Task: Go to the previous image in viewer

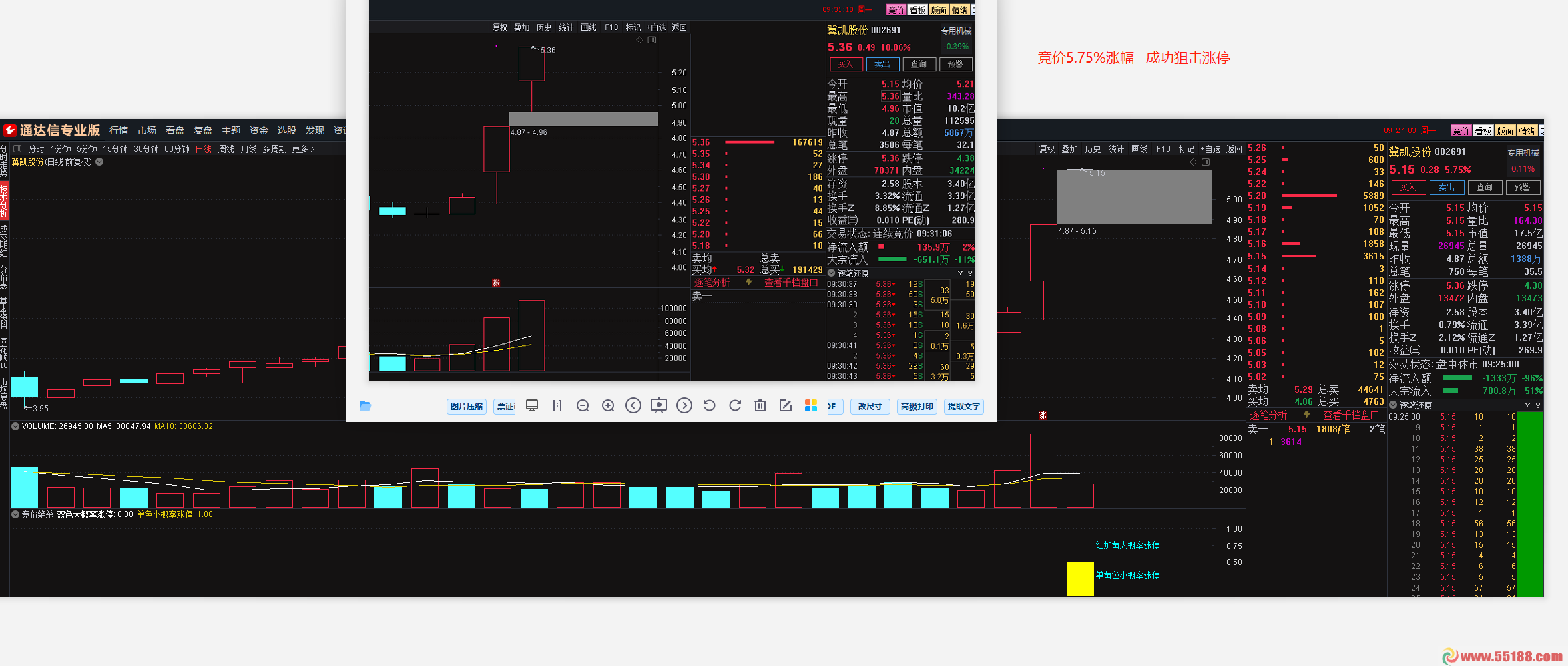Action: coord(633,406)
